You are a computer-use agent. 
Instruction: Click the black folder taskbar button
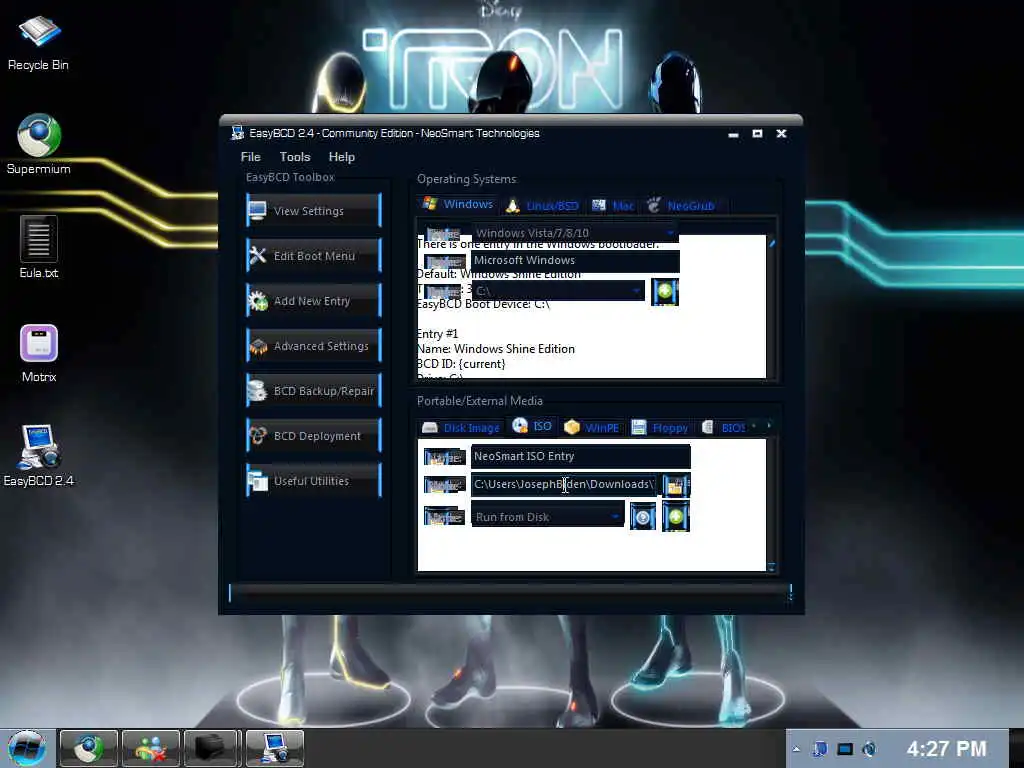click(212, 748)
